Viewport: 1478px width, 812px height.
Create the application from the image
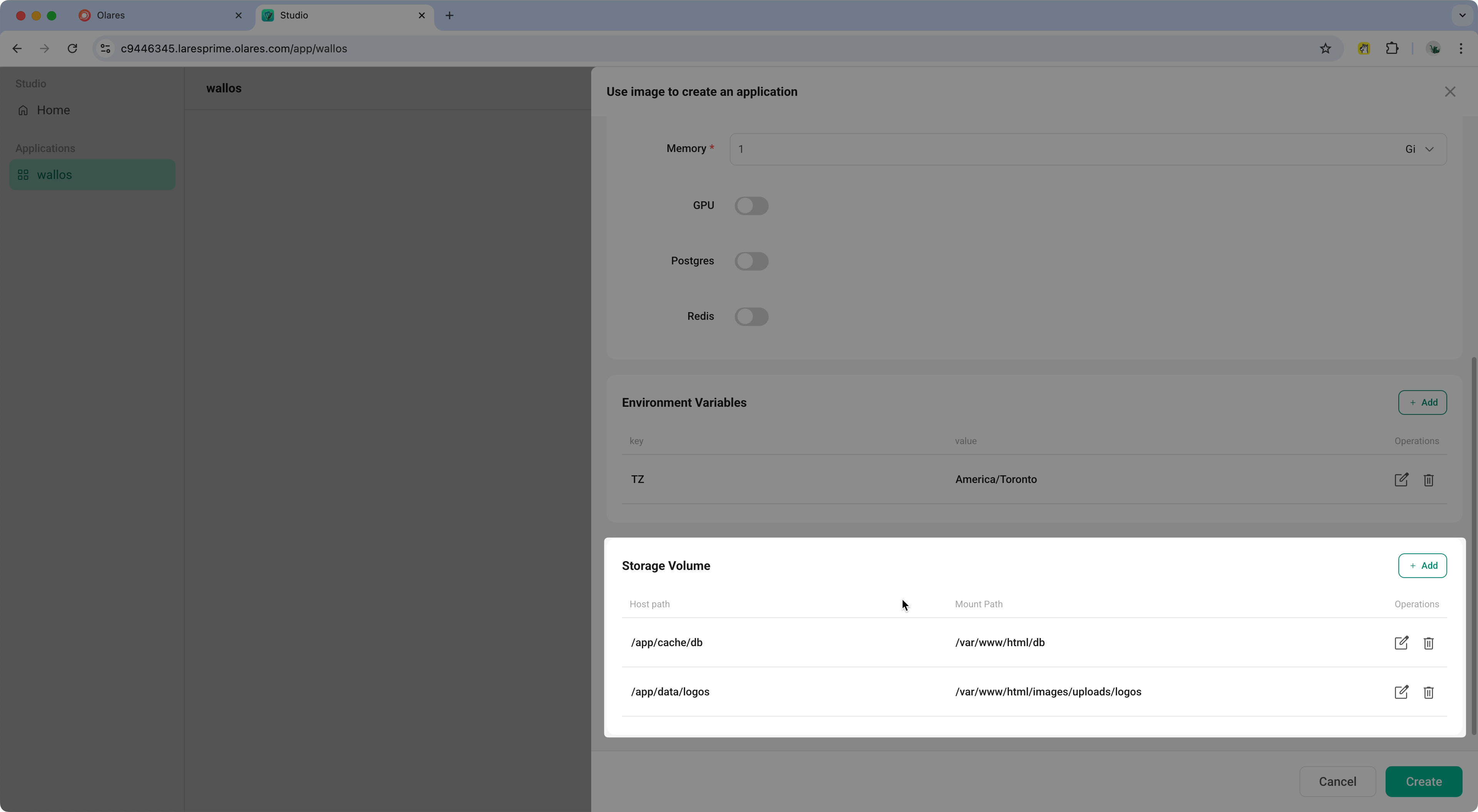click(x=1424, y=782)
